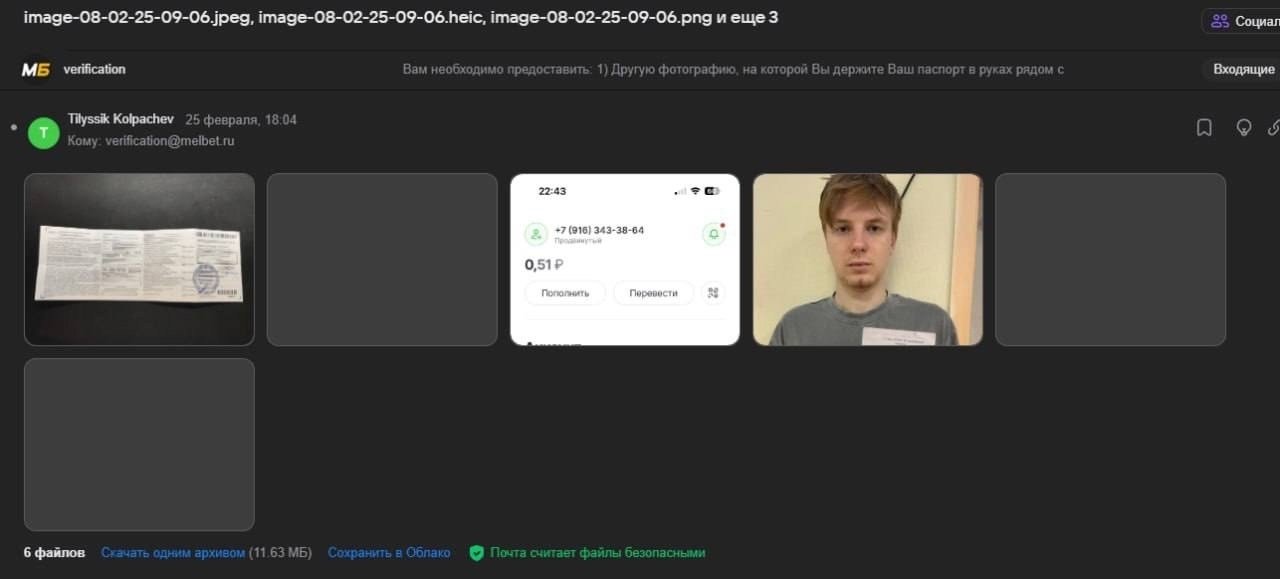Screen dimensions: 1280x579
Task: Click the green shield safety icon
Action: [477, 553]
